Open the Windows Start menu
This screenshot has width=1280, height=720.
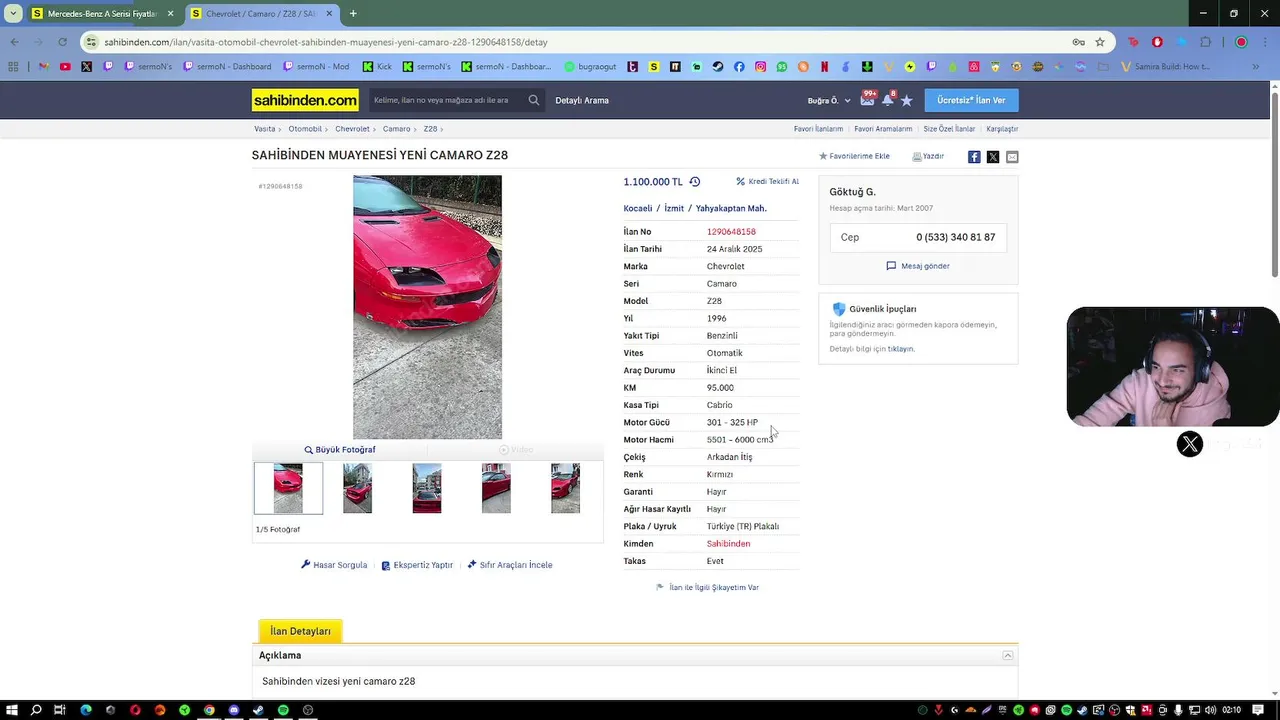12,710
